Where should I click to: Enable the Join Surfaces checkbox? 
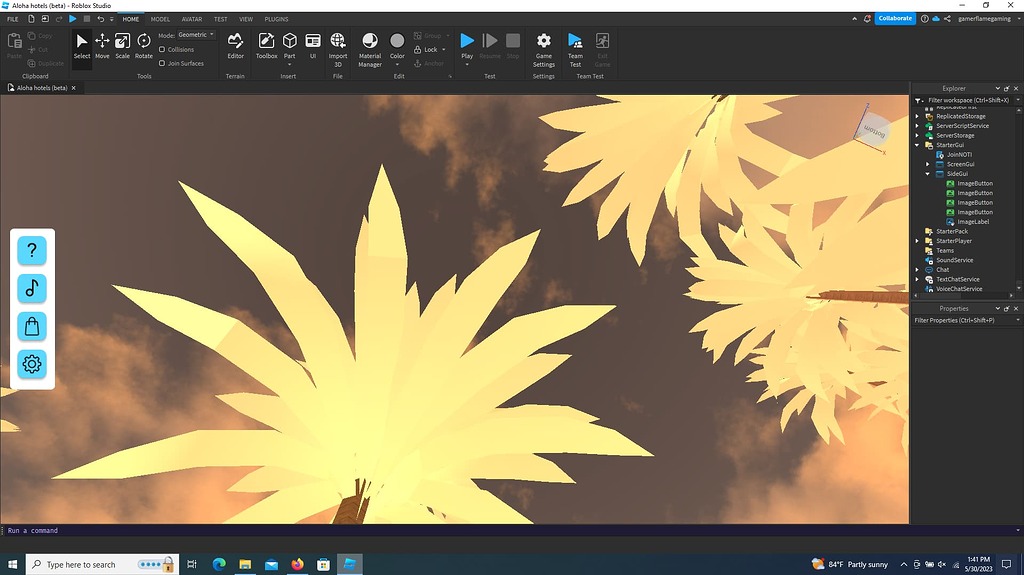162,63
